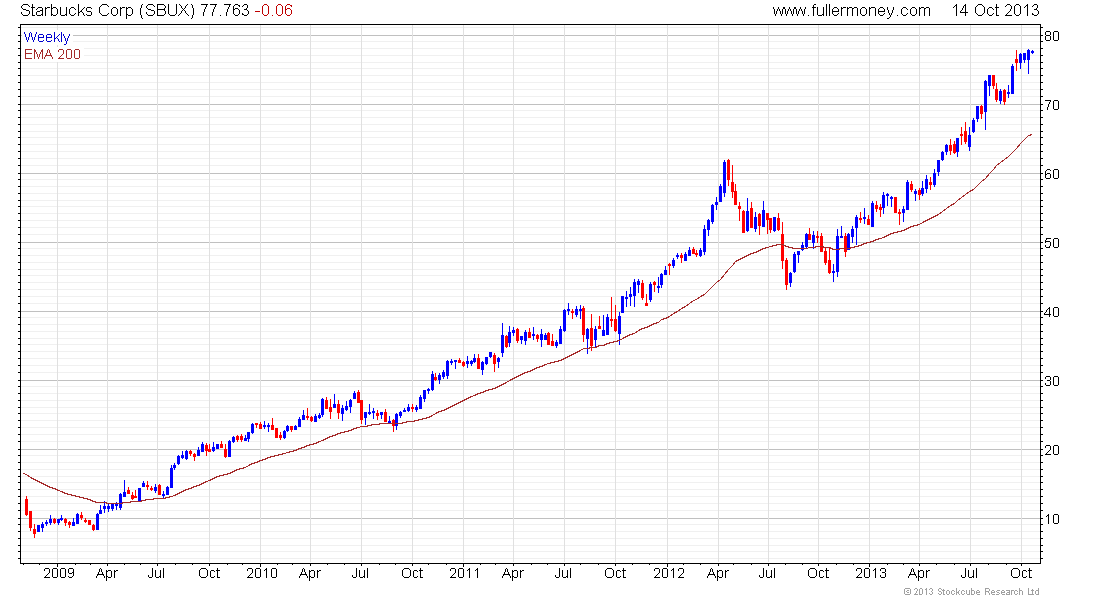The width and height of the screenshot is (1100, 600).
Task: Click the red 'EMA 200' legend label
Action: coord(53,54)
